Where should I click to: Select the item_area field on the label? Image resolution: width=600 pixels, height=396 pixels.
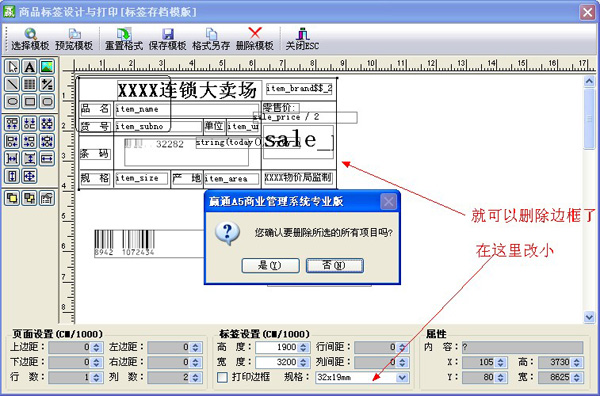pos(232,179)
